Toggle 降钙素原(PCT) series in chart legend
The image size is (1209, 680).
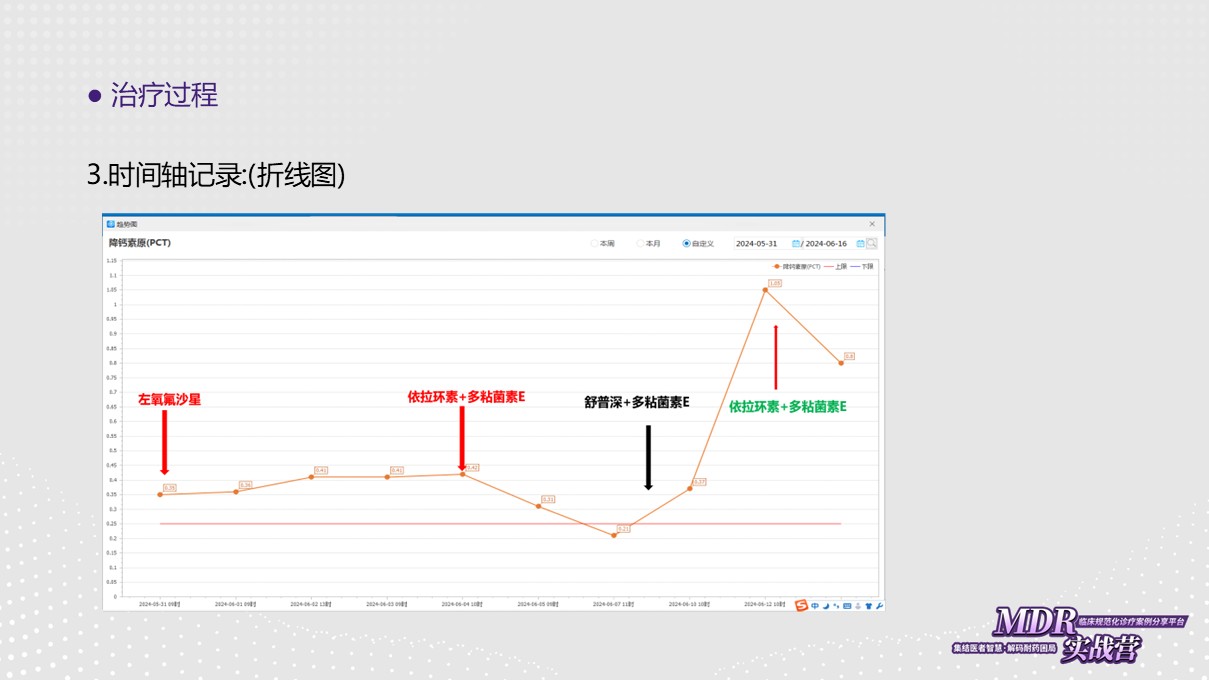pyautogui.click(x=798, y=267)
